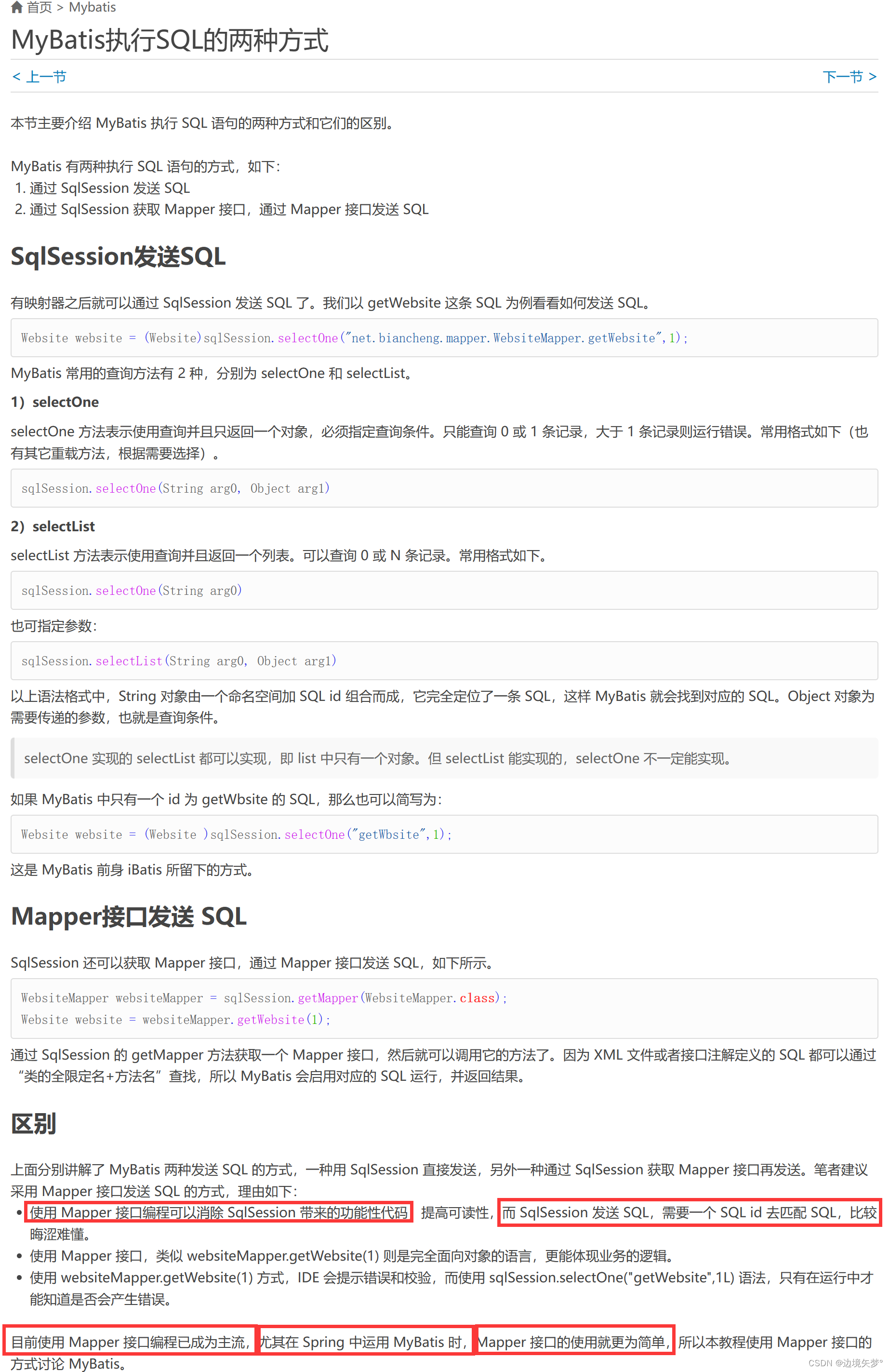The image size is (890, 1372).
Task: Open the 首页 breadcrumb link
Action: pos(39,8)
